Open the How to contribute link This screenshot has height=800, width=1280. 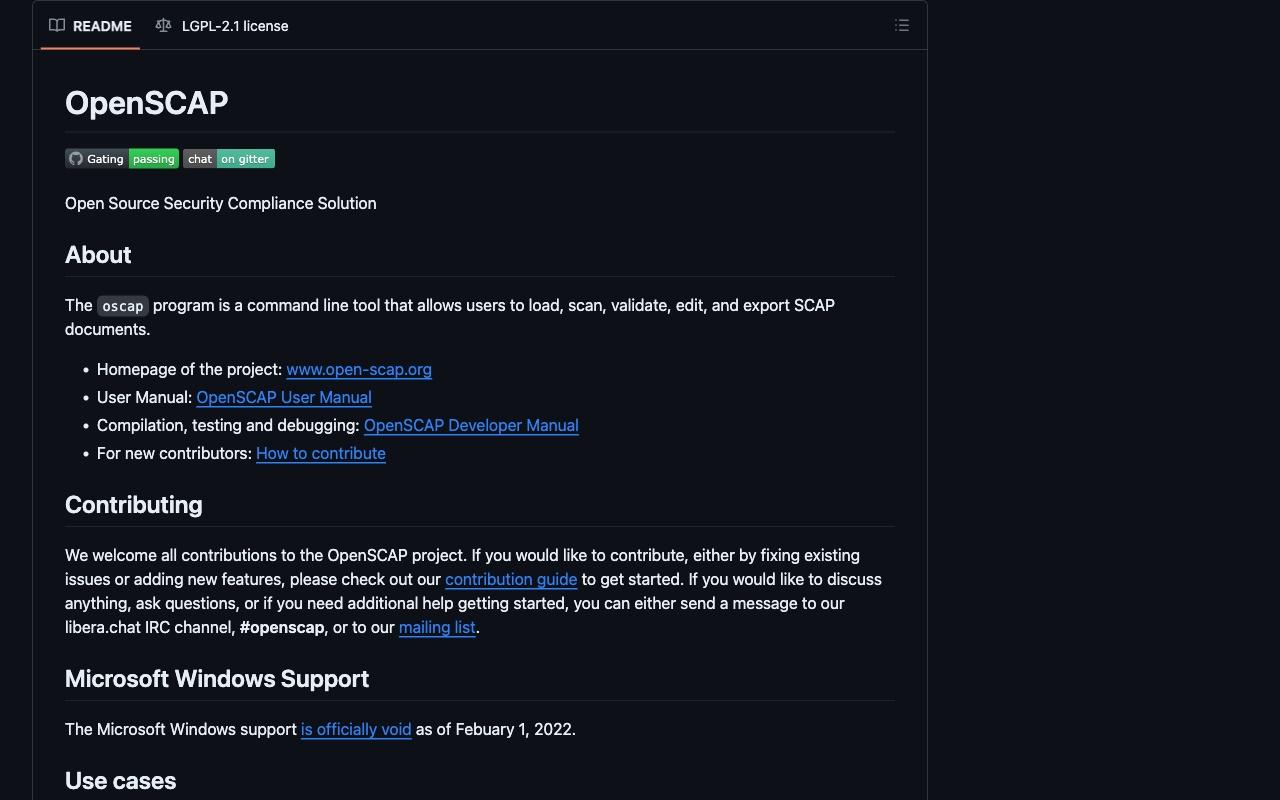point(321,453)
